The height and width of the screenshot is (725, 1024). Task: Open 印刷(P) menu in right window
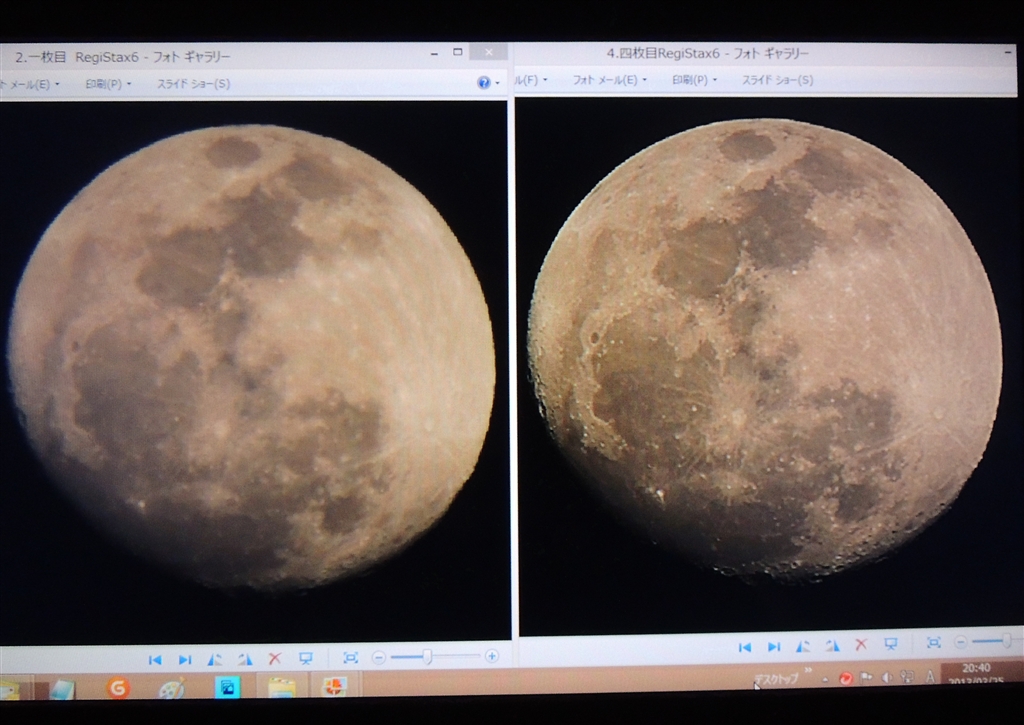click(x=694, y=80)
